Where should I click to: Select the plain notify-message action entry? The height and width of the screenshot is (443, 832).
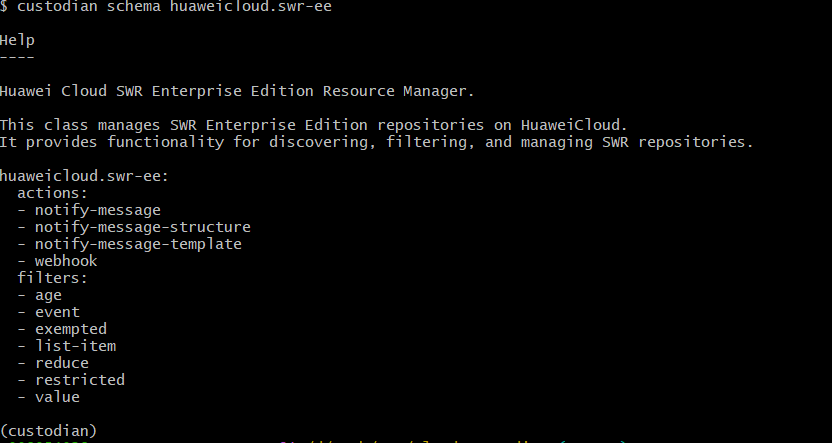point(97,210)
